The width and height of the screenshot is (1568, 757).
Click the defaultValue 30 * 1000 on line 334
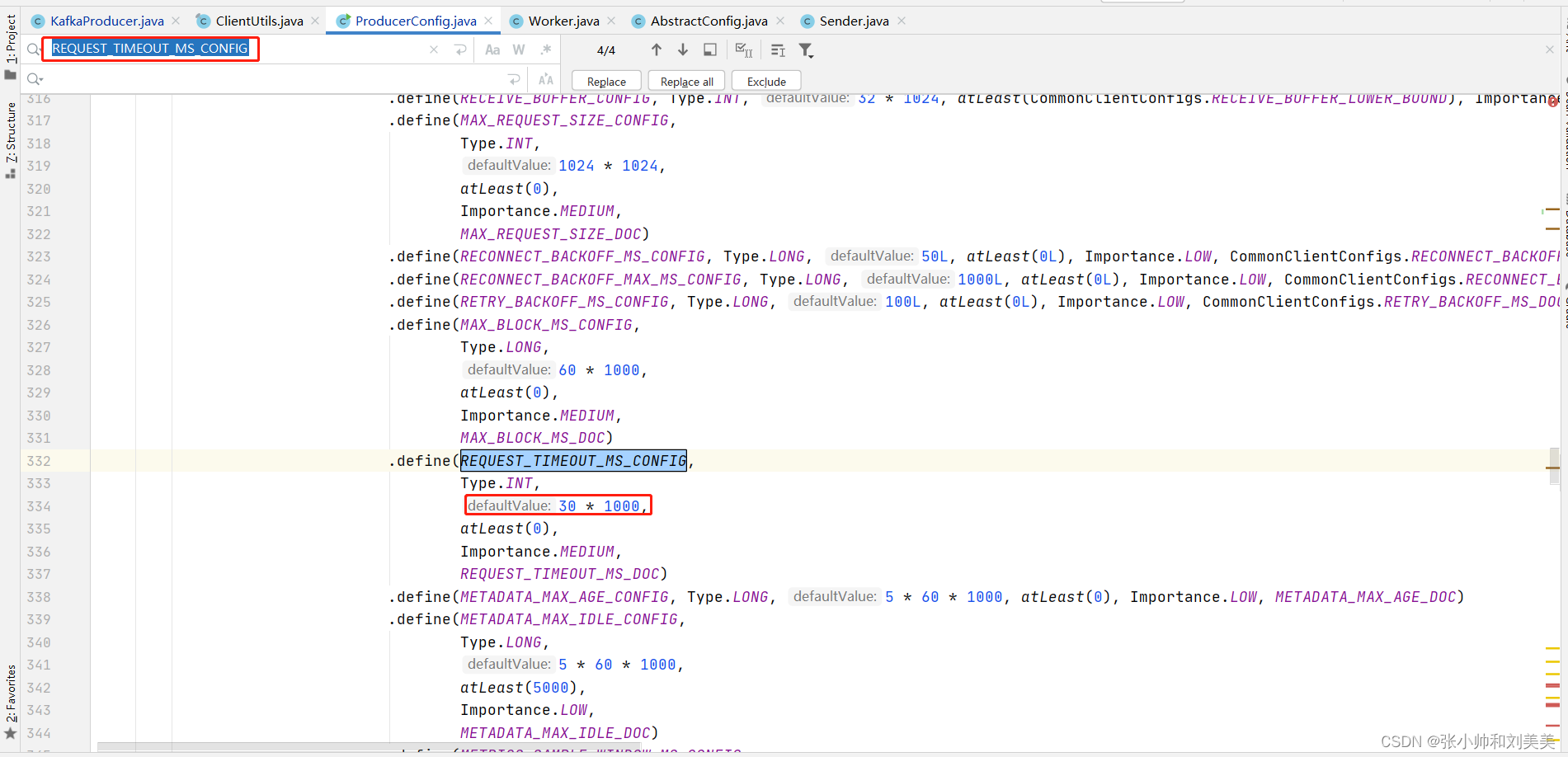coord(558,505)
